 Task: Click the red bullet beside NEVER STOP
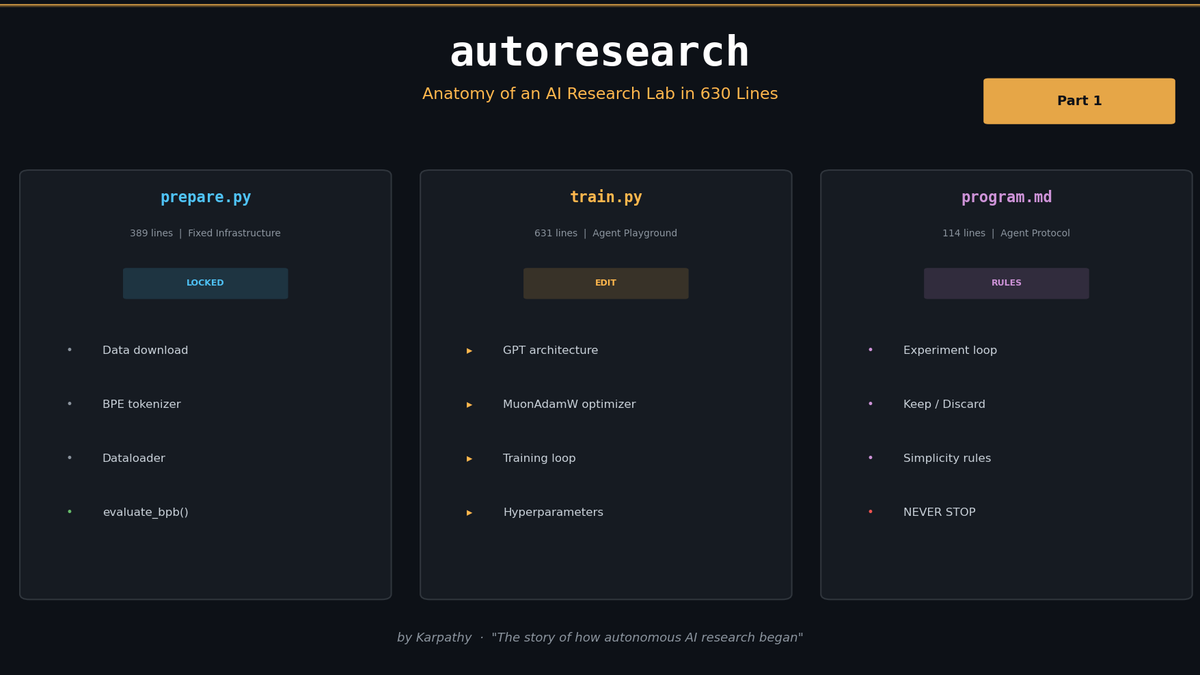(x=869, y=511)
